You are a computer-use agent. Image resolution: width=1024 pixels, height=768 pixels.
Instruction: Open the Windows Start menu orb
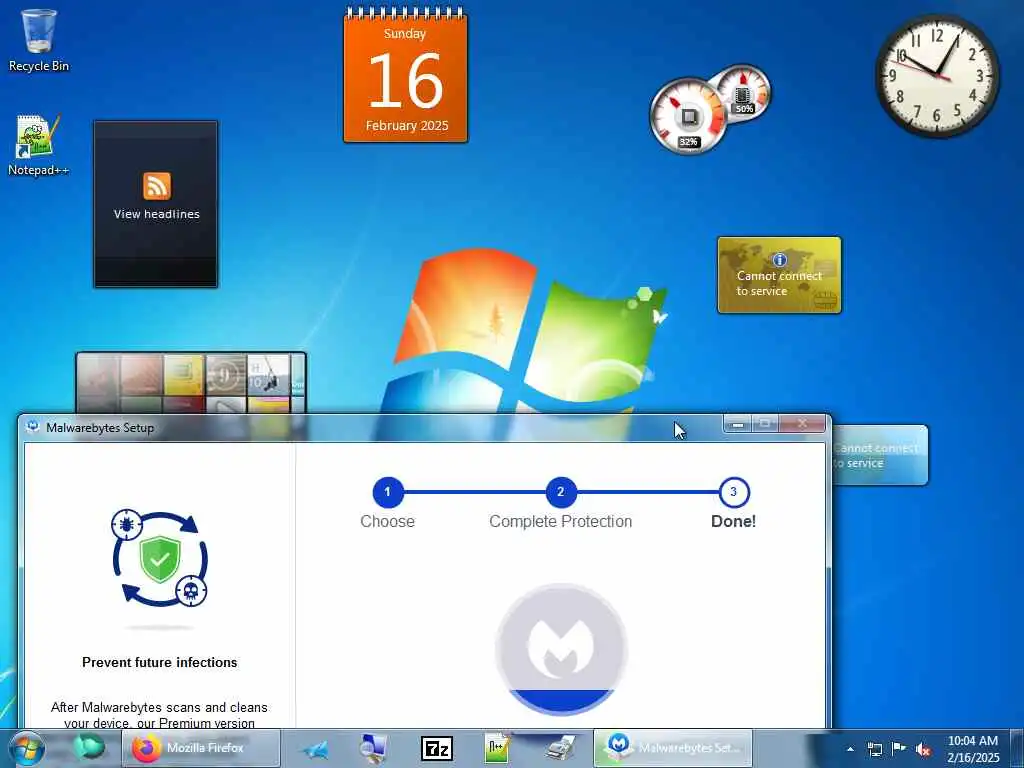[x=27, y=748]
